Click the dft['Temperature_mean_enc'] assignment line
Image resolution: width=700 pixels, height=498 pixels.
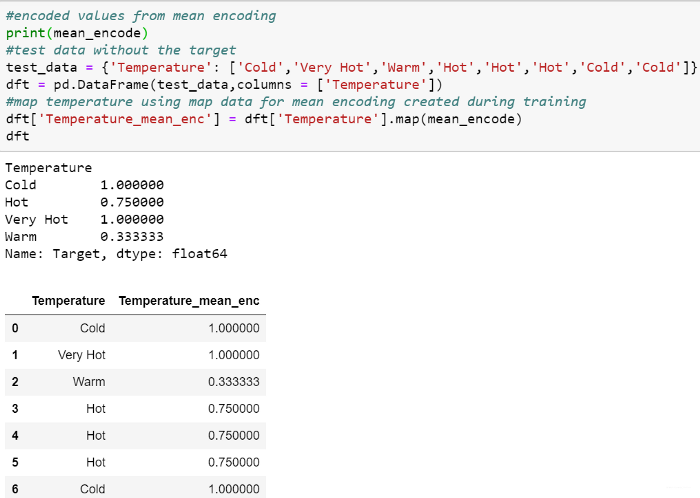click(263, 119)
